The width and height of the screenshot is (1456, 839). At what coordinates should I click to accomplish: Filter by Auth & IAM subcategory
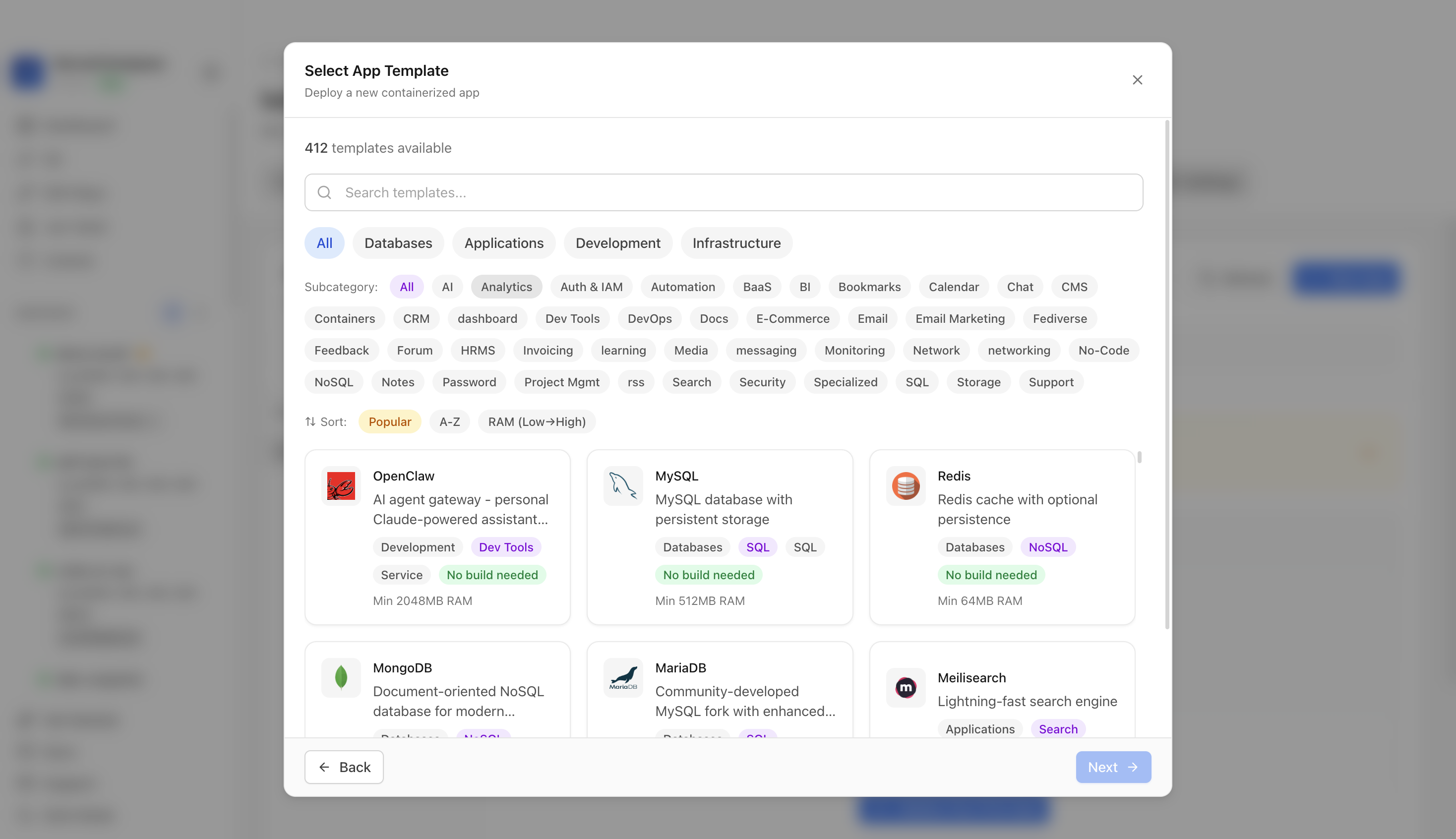(591, 287)
